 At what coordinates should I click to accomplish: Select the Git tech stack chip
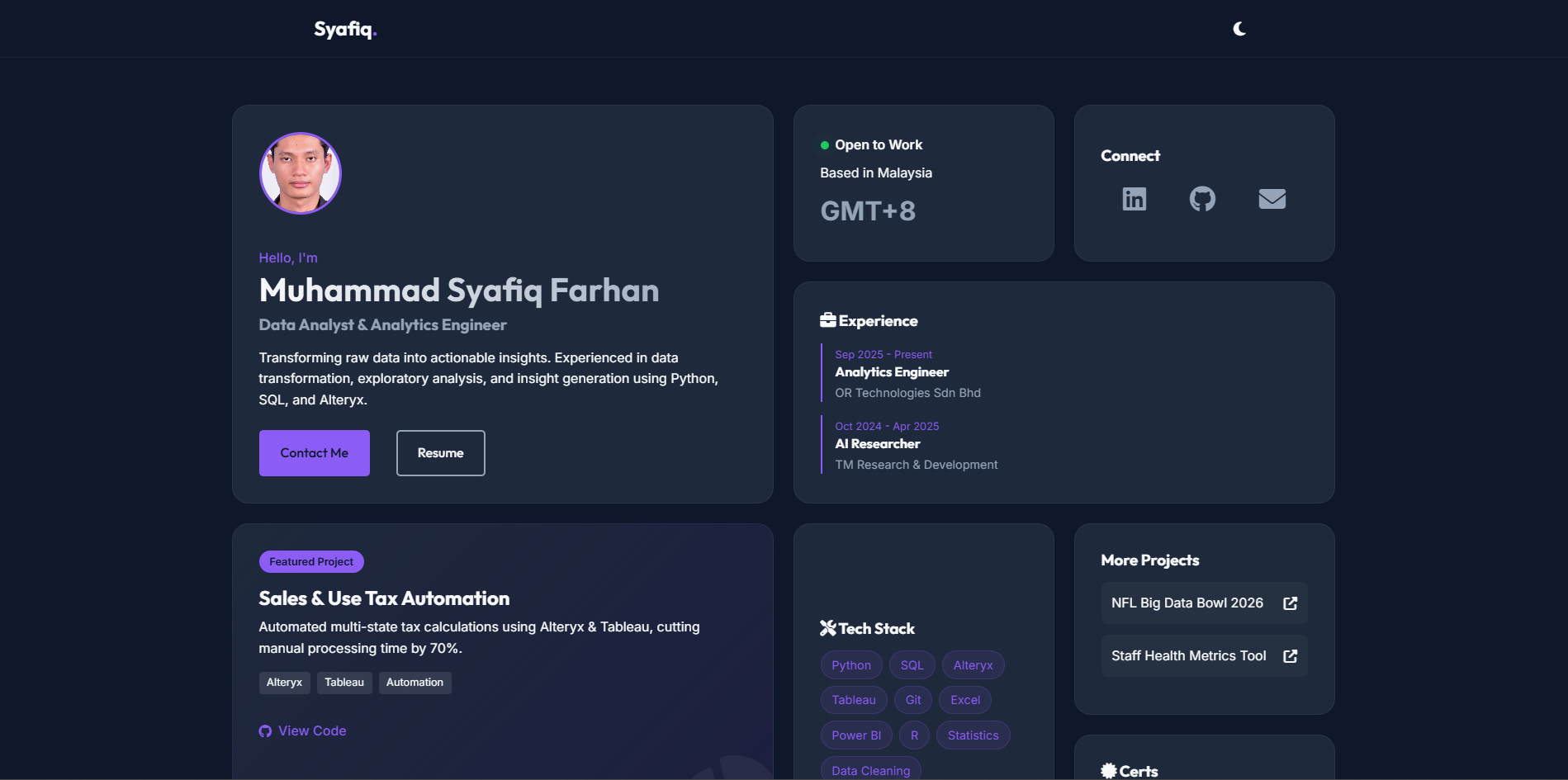(913, 700)
